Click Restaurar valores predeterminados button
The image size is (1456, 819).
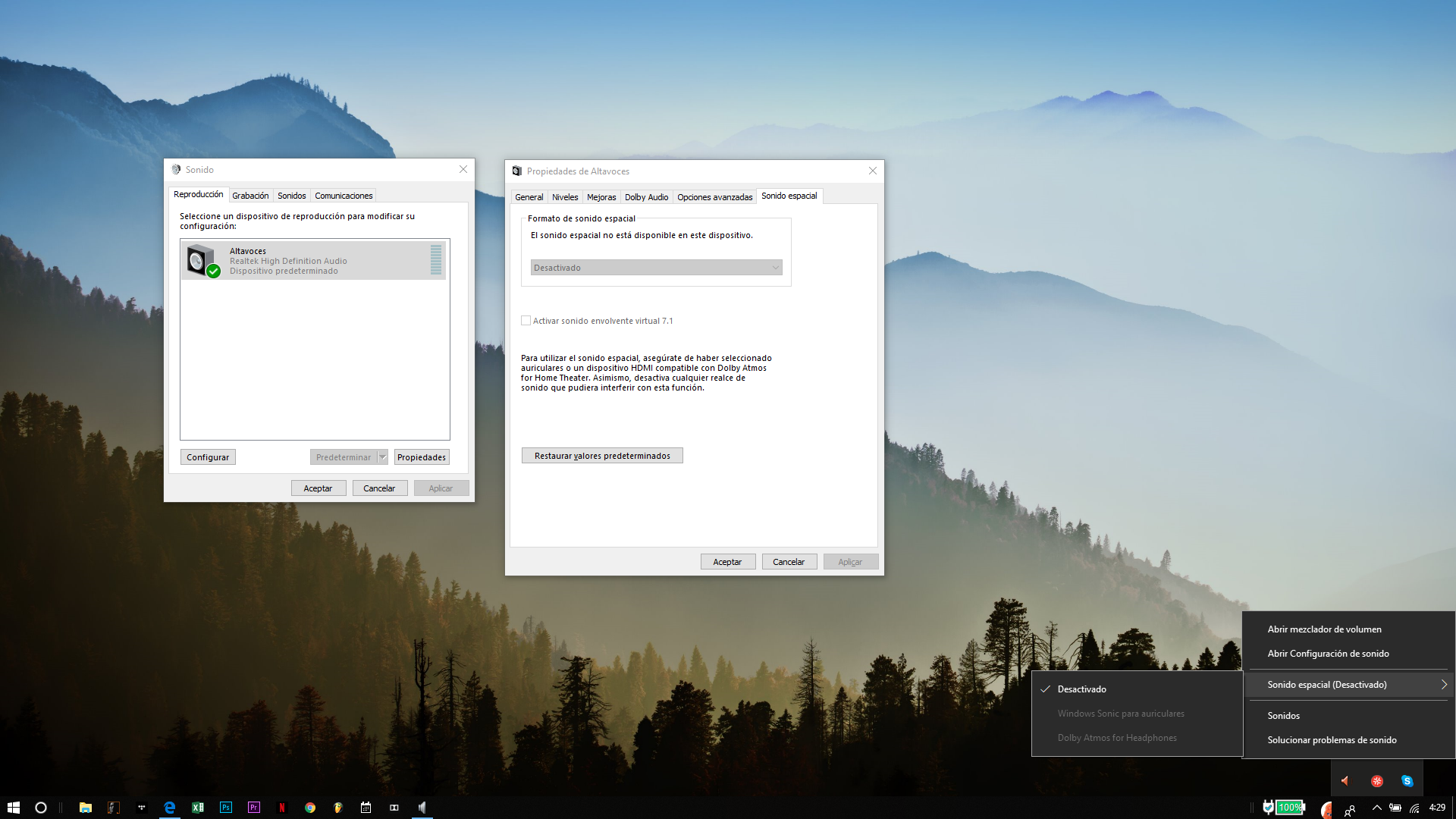coord(602,456)
